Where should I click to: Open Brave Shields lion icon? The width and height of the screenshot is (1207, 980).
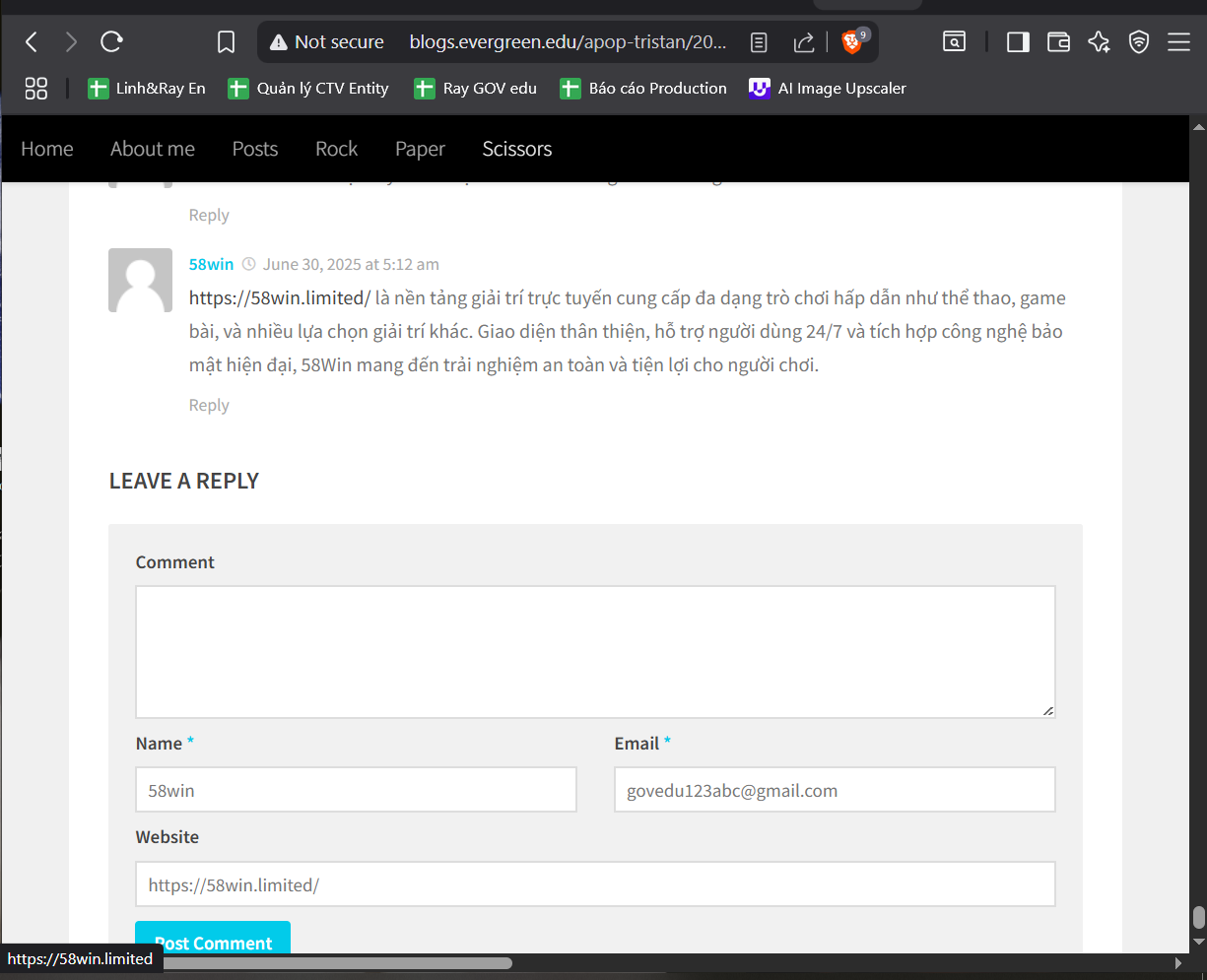(853, 41)
